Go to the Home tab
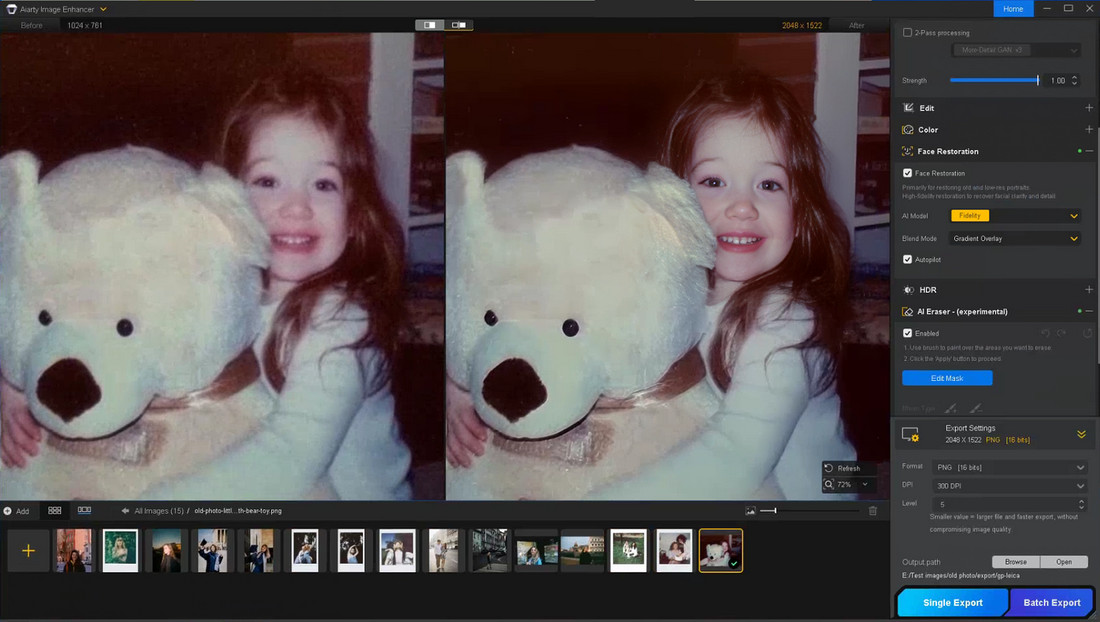Viewport: 1100px width, 622px height. pos(1012,8)
